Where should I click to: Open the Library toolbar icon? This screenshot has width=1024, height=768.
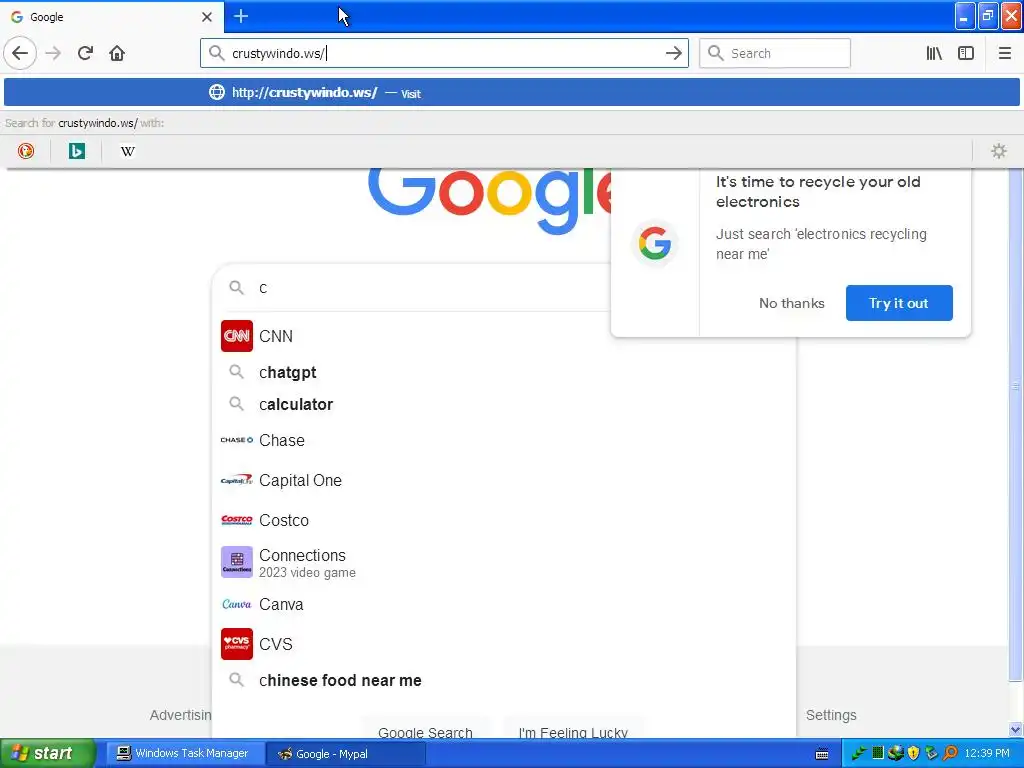[x=934, y=53]
